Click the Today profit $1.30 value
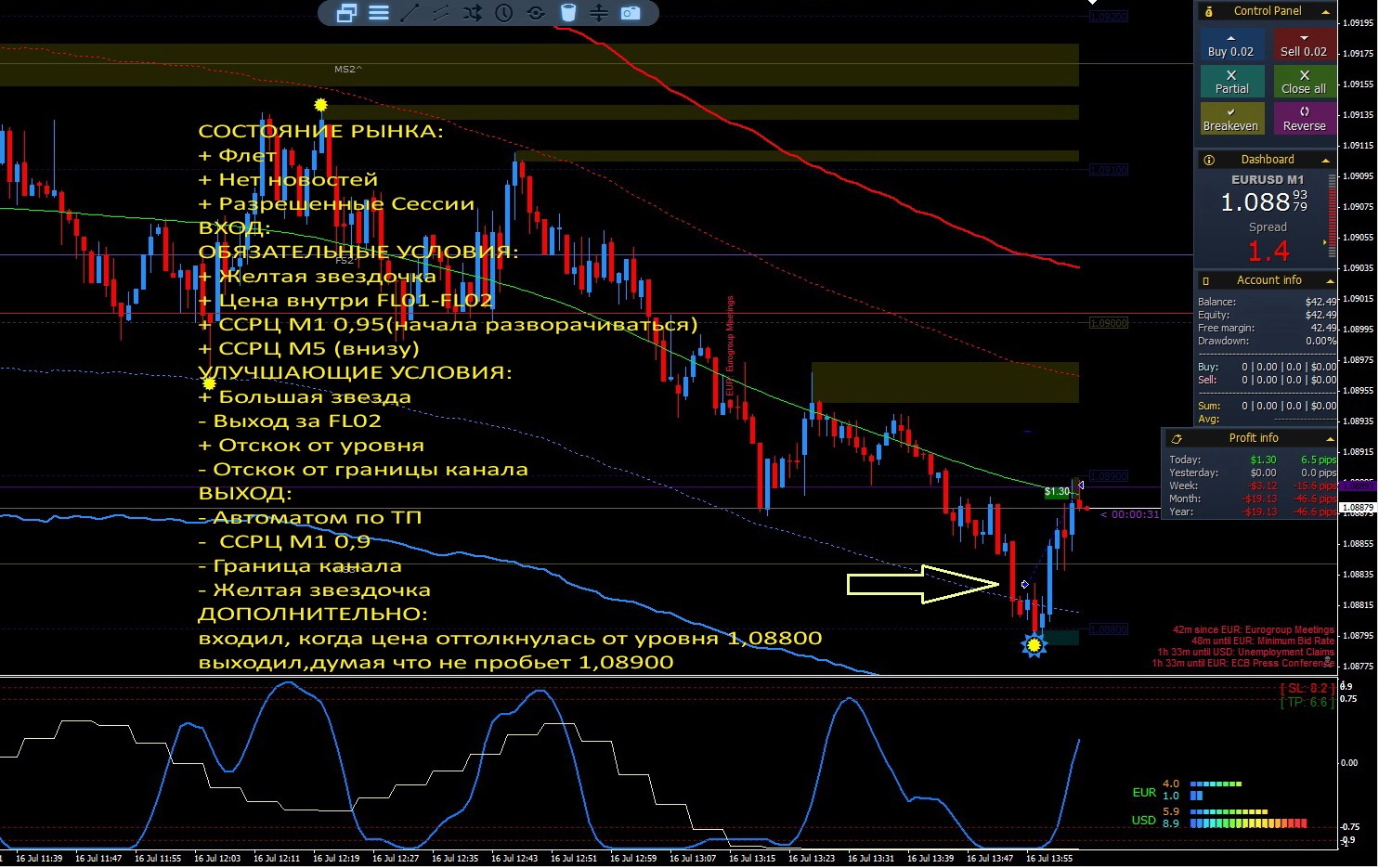Image resolution: width=1379 pixels, height=868 pixels. pos(1263,460)
